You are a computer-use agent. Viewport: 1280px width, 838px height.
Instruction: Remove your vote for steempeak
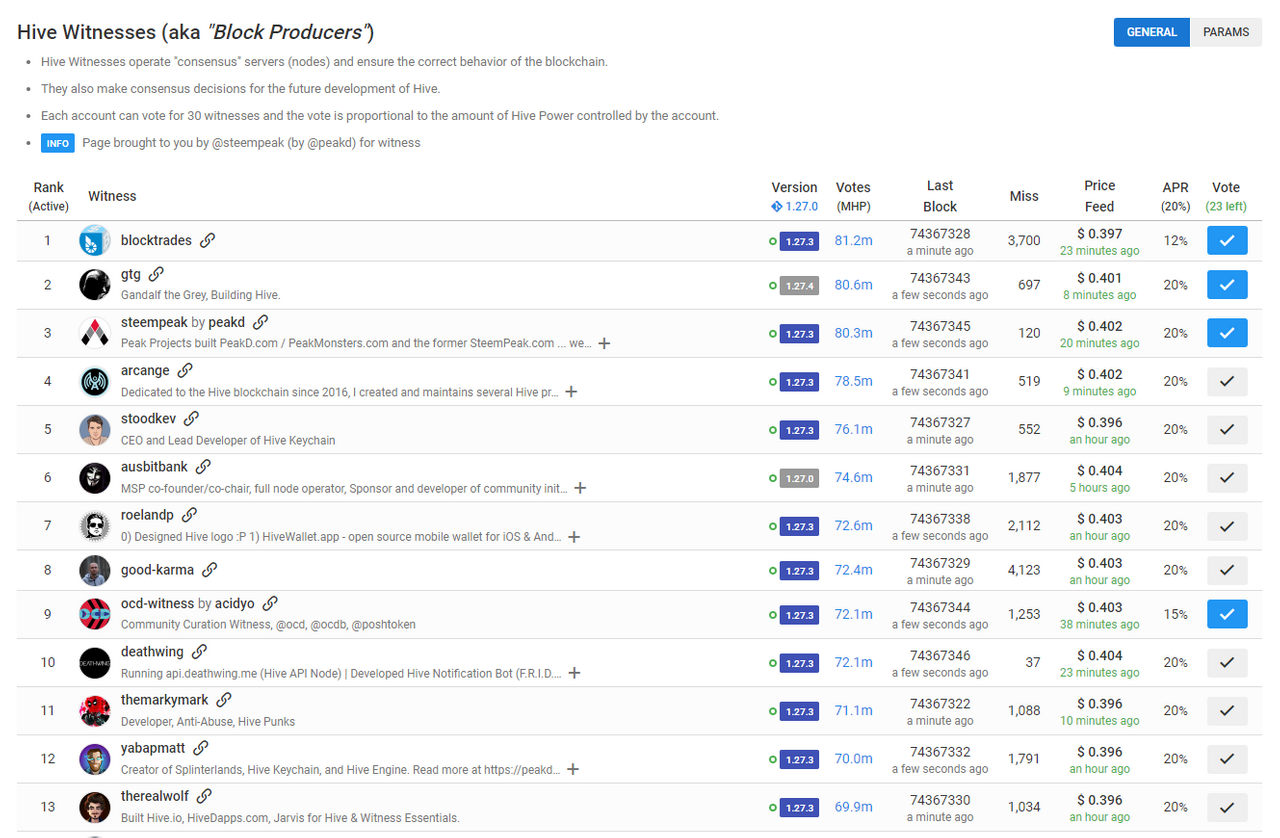[x=1227, y=333]
